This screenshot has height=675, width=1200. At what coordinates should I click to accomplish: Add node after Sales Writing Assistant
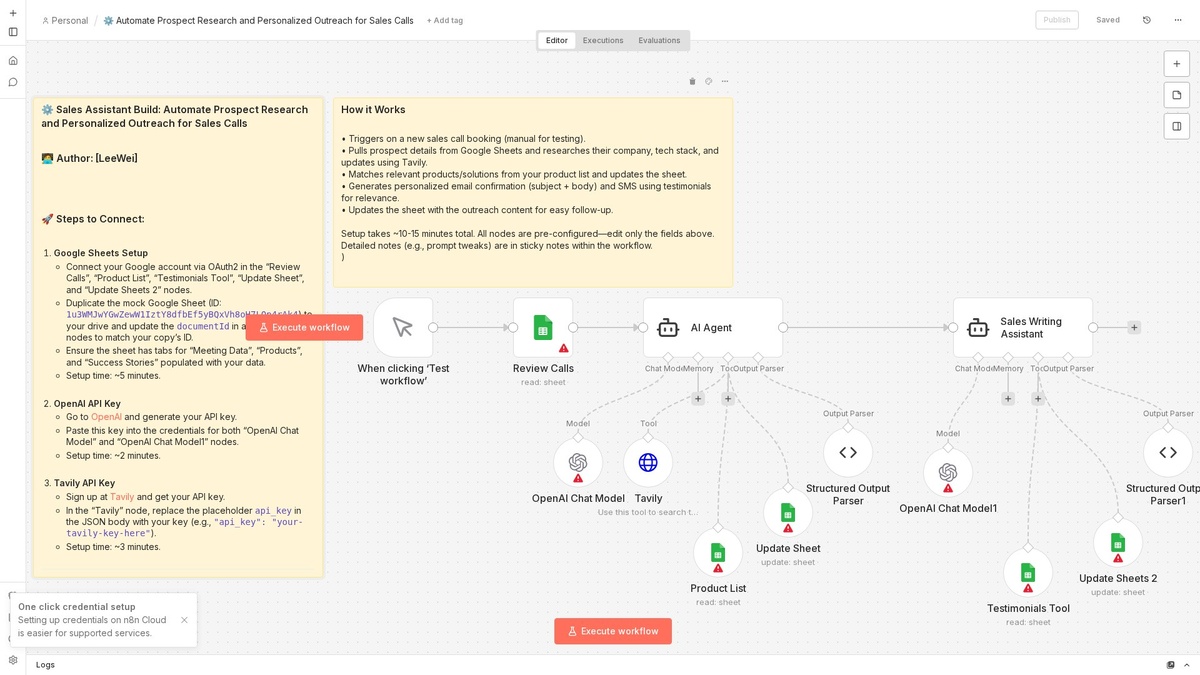pyautogui.click(x=1134, y=327)
